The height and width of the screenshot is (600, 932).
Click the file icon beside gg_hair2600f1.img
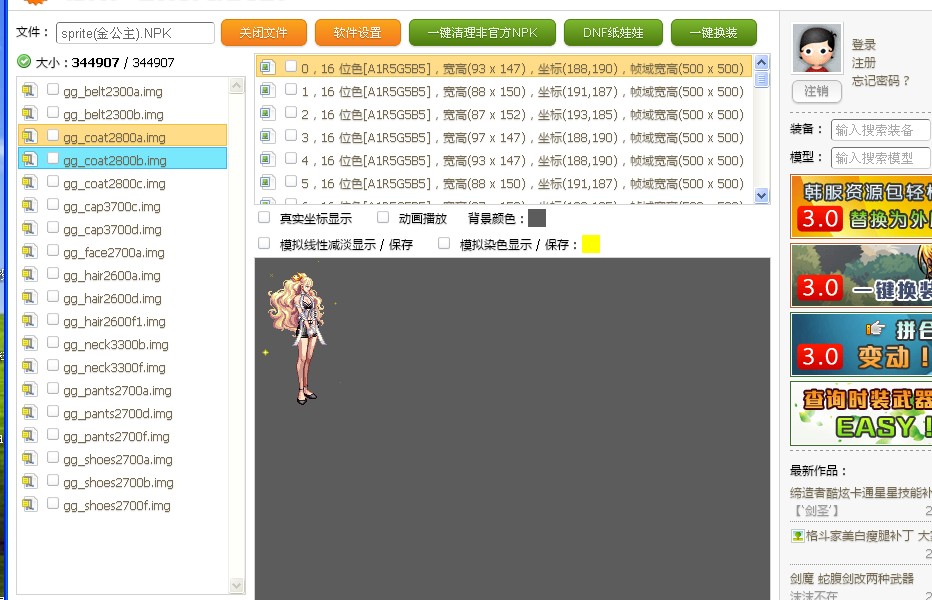(x=29, y=321)
